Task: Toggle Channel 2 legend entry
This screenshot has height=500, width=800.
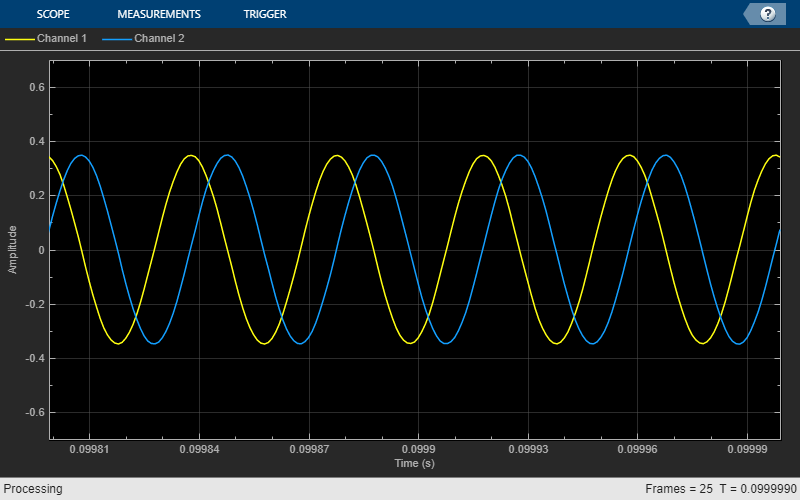Action: pos(143,38)
